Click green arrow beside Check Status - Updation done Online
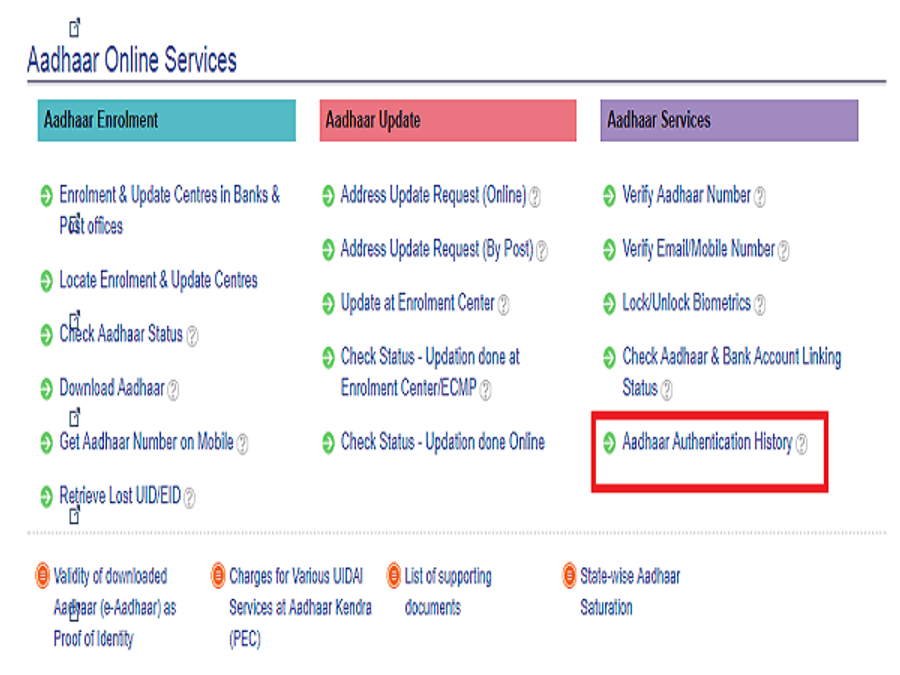Screen dimensions: 900x675 pyautogui.click(x=328, y=443)
